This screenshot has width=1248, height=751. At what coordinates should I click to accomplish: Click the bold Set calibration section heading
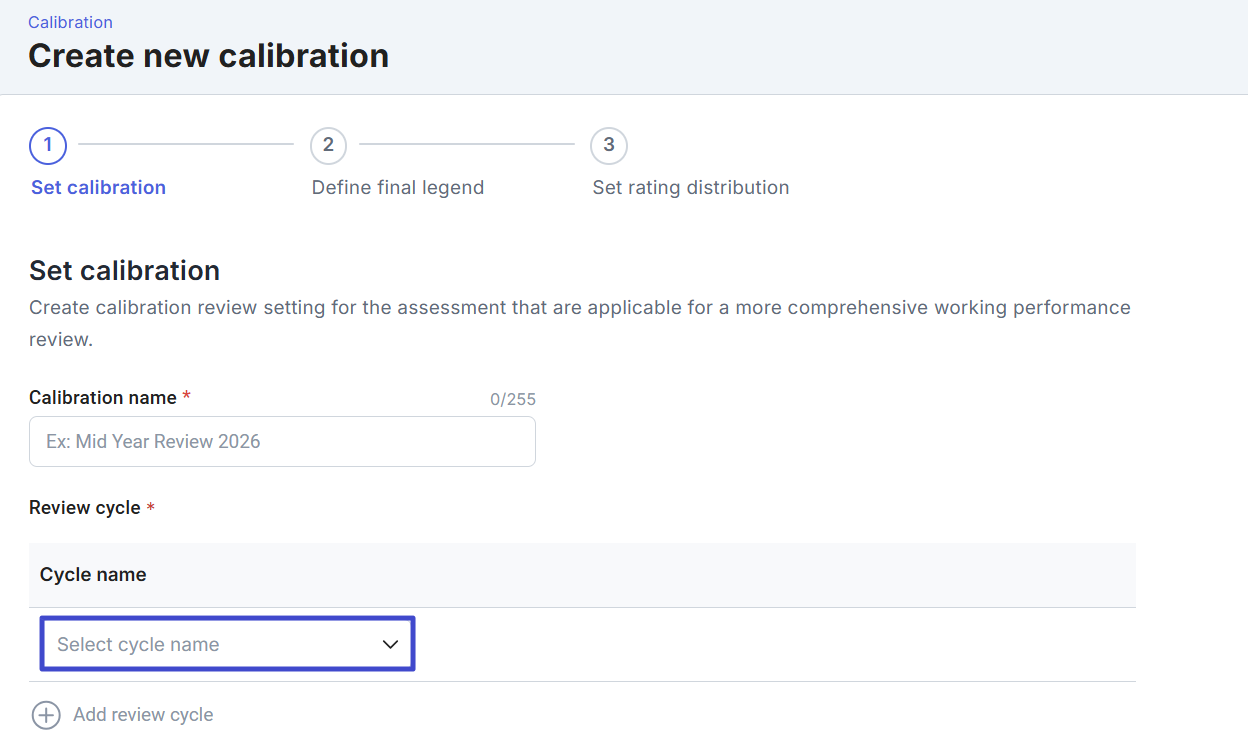124,271
